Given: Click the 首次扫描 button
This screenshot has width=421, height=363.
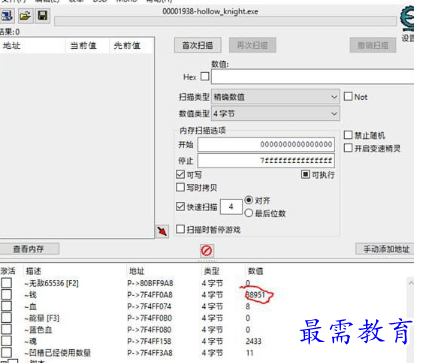Looking at the screenshot, I should point(198,45).
